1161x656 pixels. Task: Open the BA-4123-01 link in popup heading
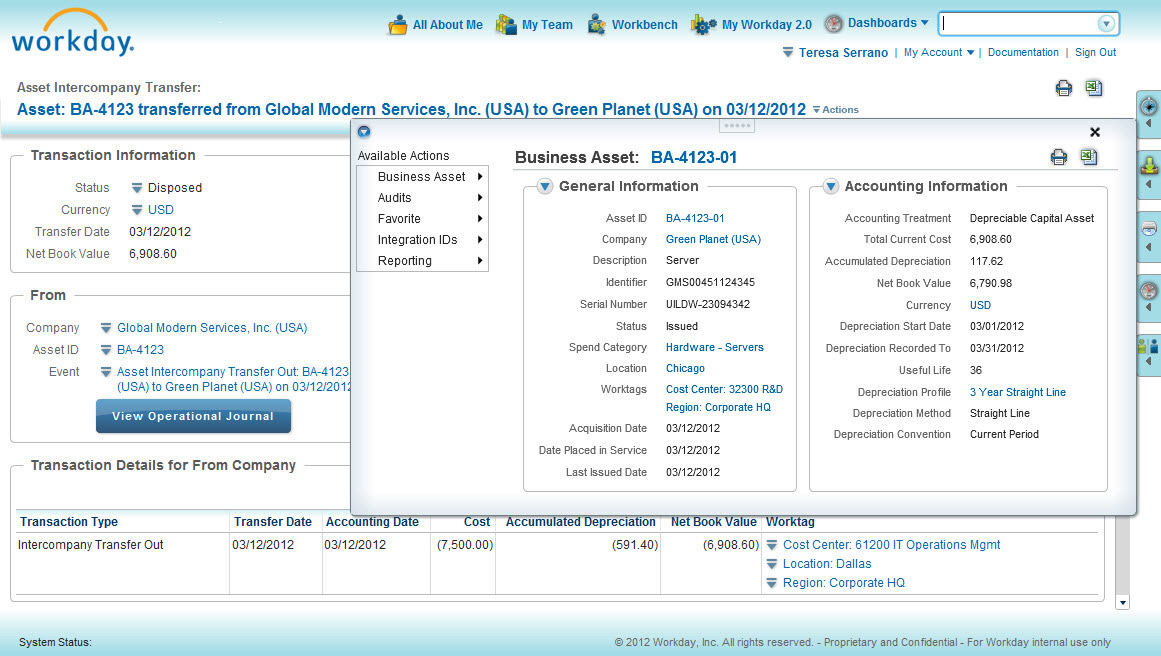tap(694, 158)
